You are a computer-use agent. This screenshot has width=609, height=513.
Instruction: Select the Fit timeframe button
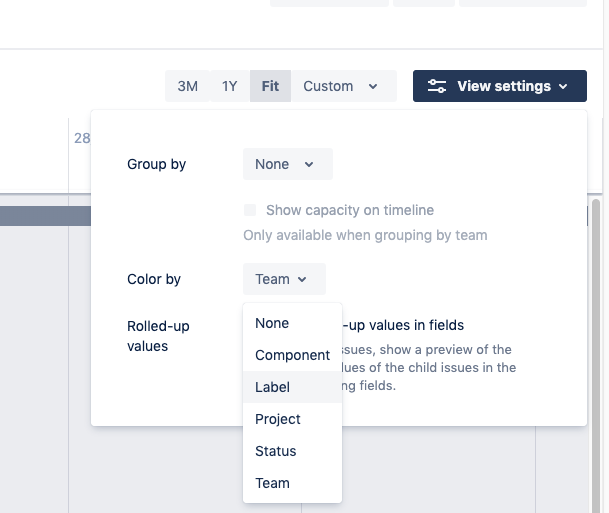(x=270, y=86)
